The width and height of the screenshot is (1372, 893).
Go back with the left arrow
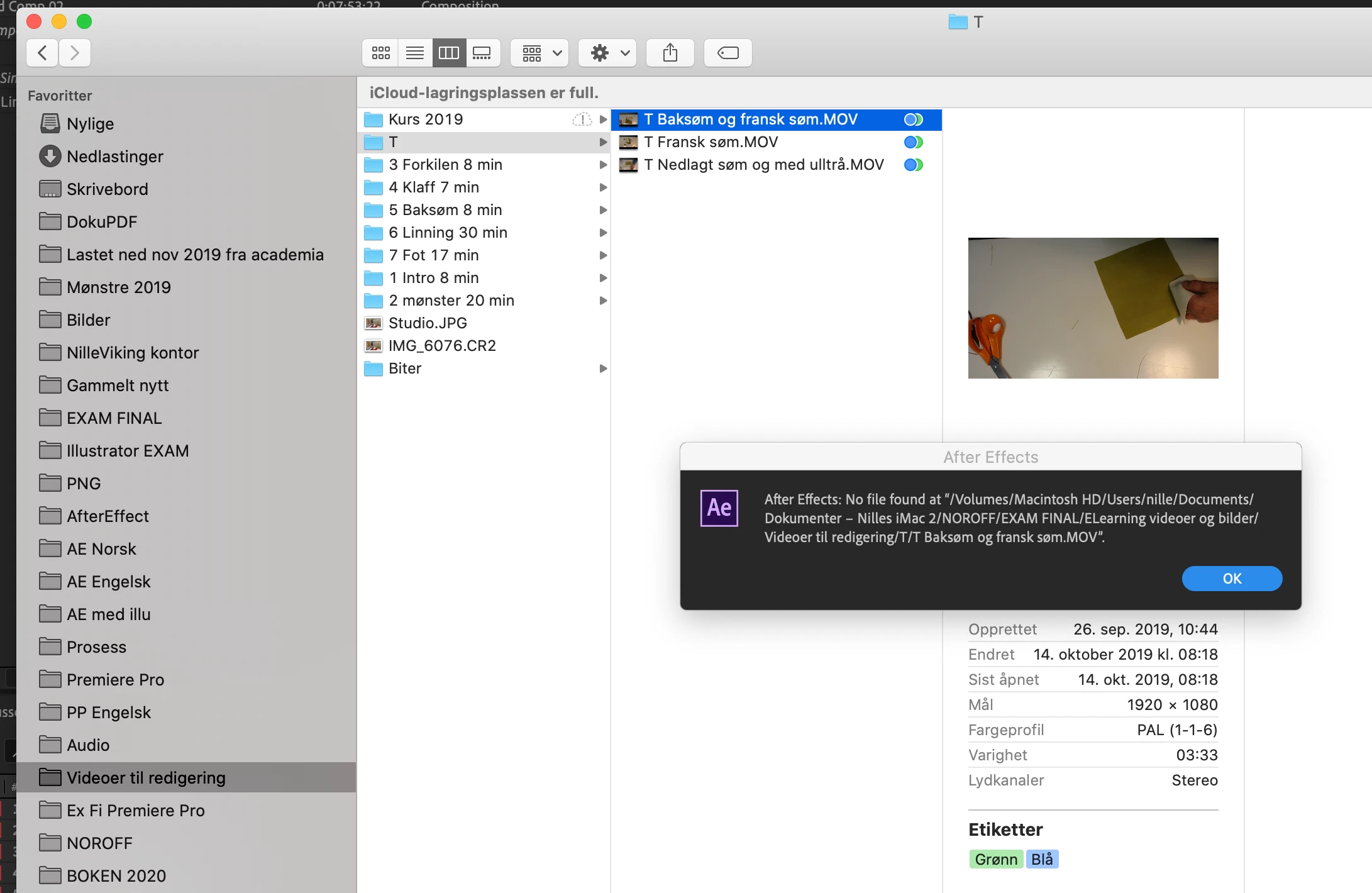pyautogui.click(x=43, y=53)
